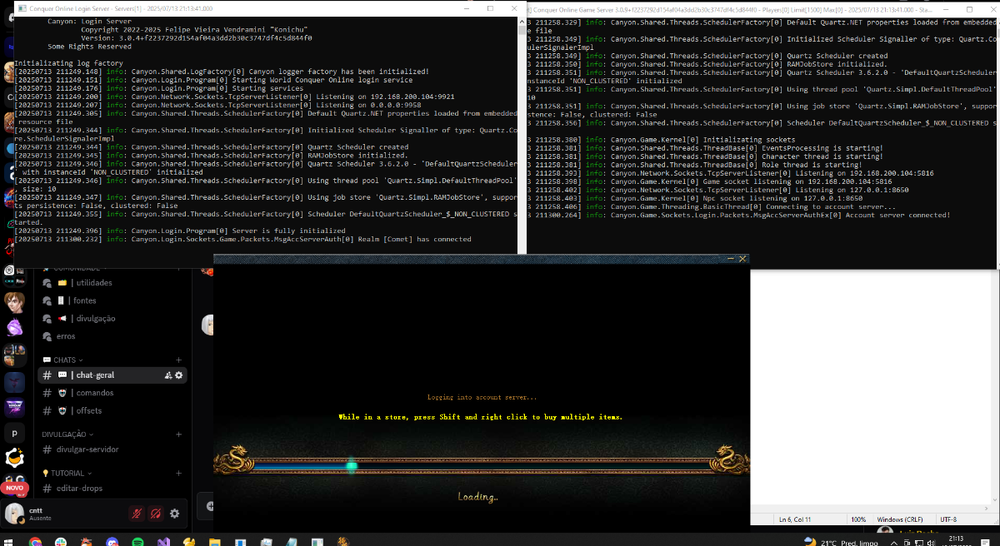Launch Google Chrome from the taskbar
This screenshot has height=546, width=1000.
pyautogui.click(x=36, y=540)
